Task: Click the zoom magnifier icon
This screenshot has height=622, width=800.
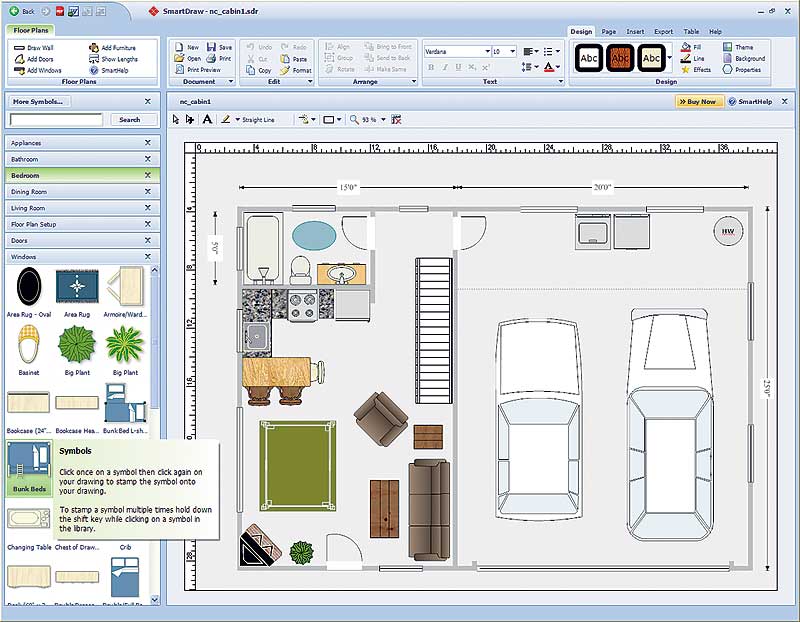Action: [354, 119]
